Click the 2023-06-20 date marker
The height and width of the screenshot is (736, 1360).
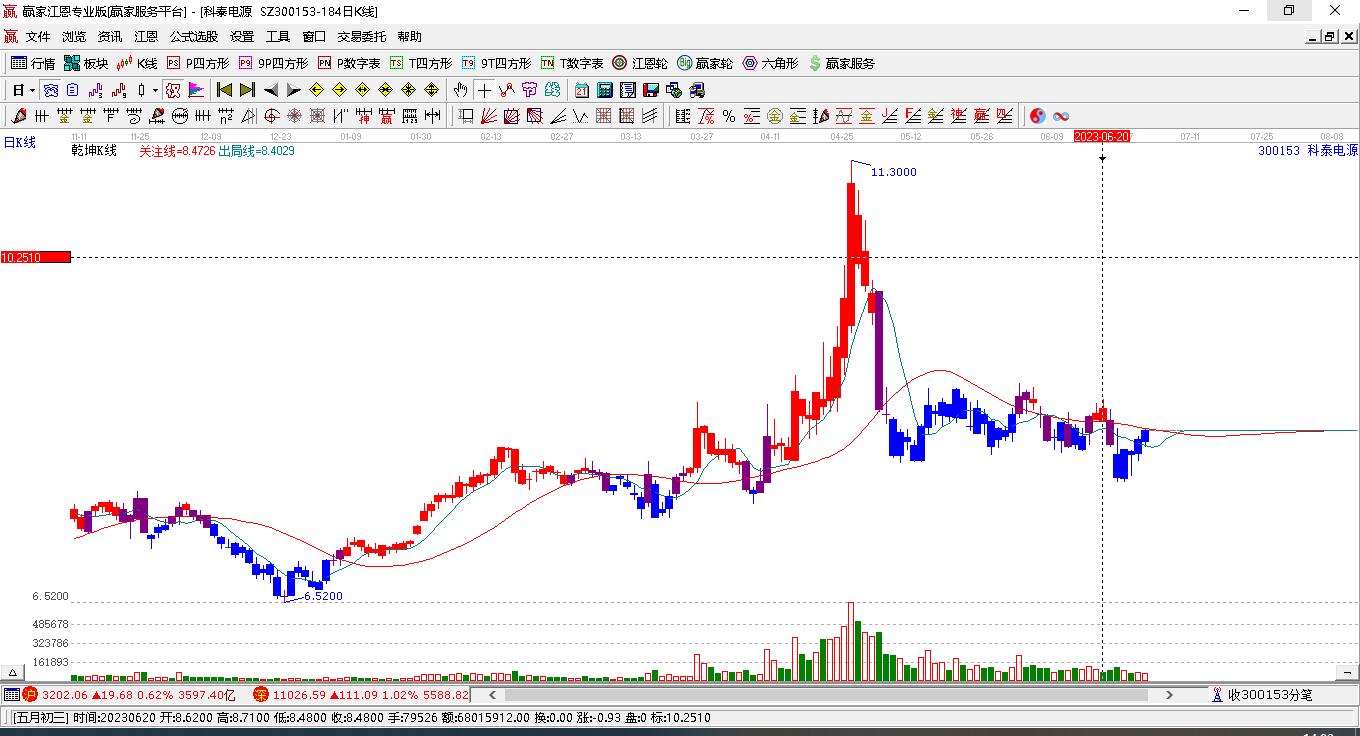(x=1102, y=136)
